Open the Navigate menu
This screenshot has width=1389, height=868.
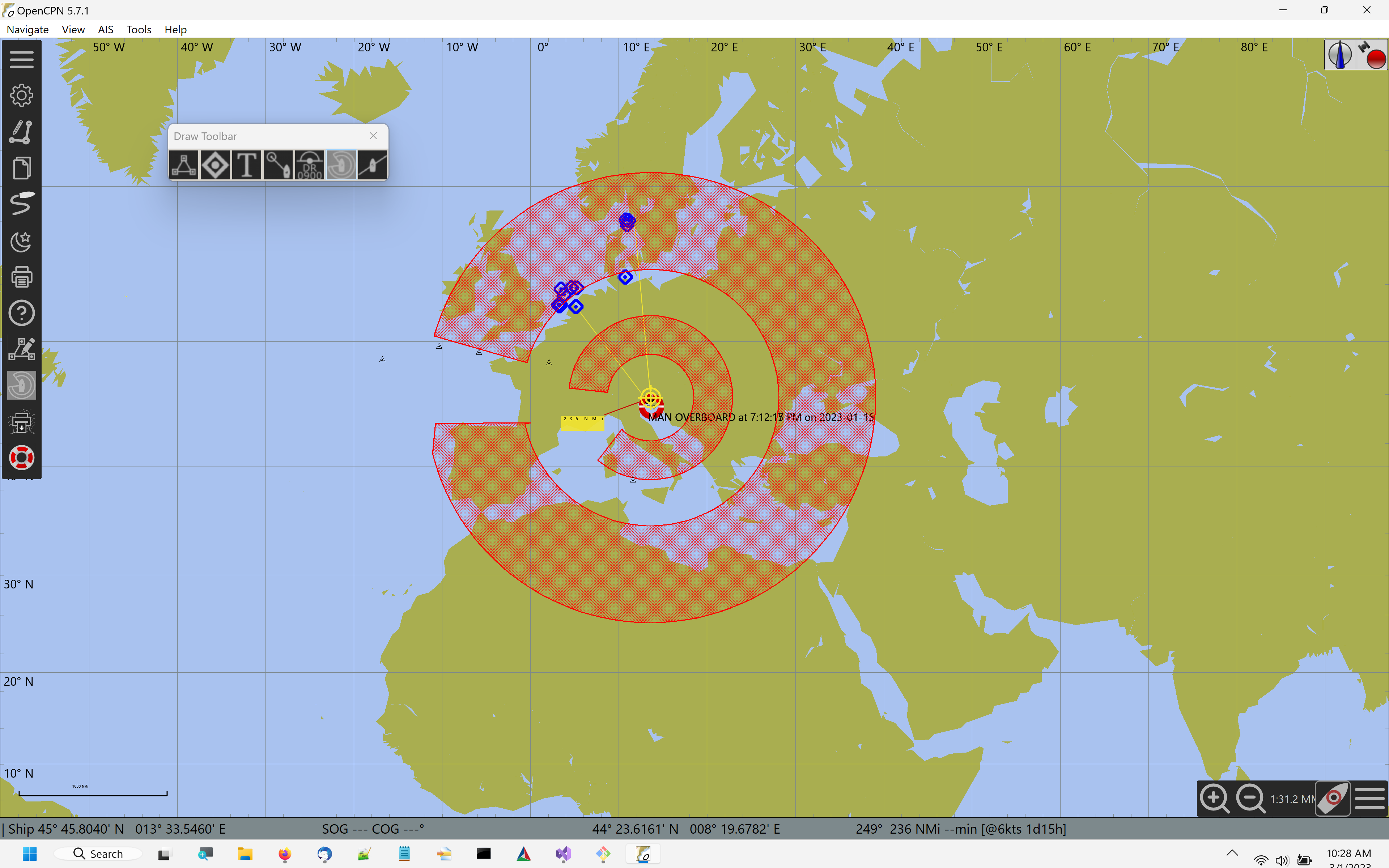point(27,29)
